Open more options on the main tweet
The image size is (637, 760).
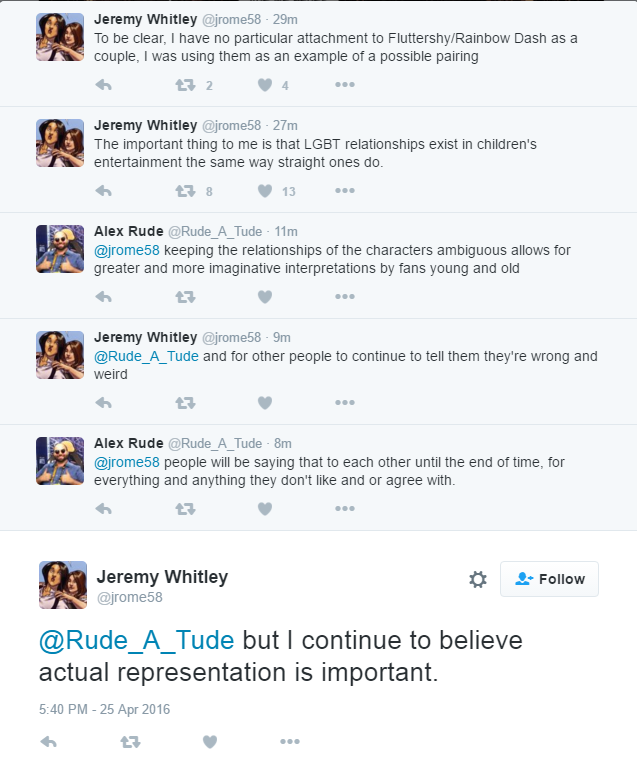tap(290, 742)
